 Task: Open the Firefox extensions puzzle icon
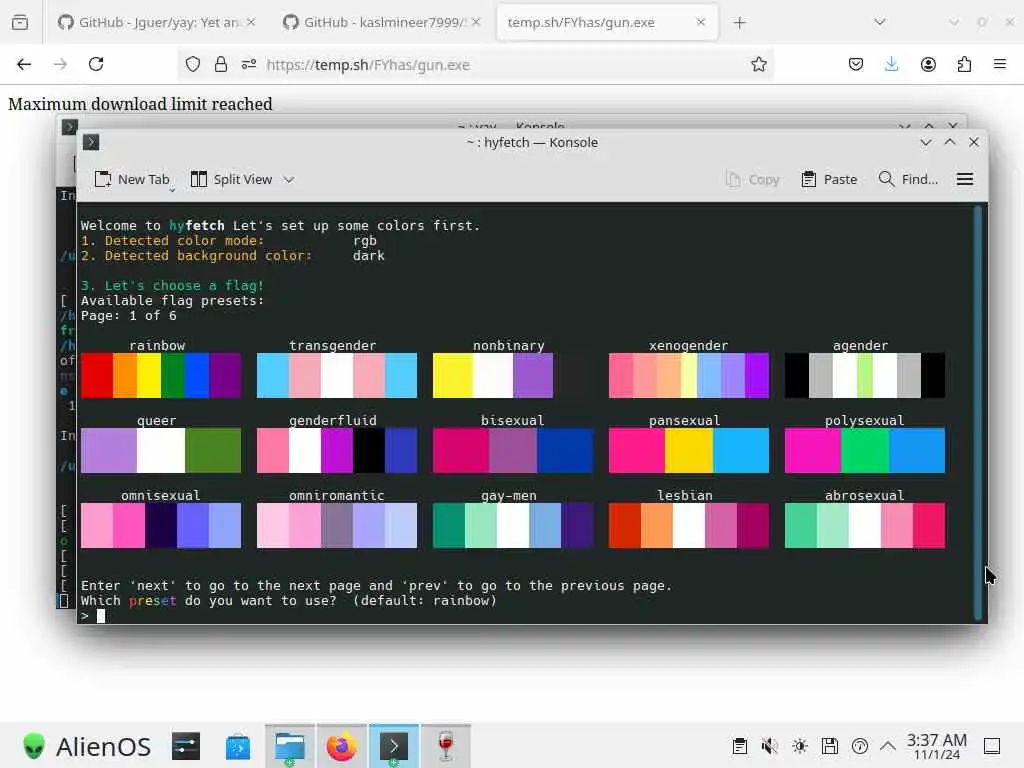pos(964,64)
